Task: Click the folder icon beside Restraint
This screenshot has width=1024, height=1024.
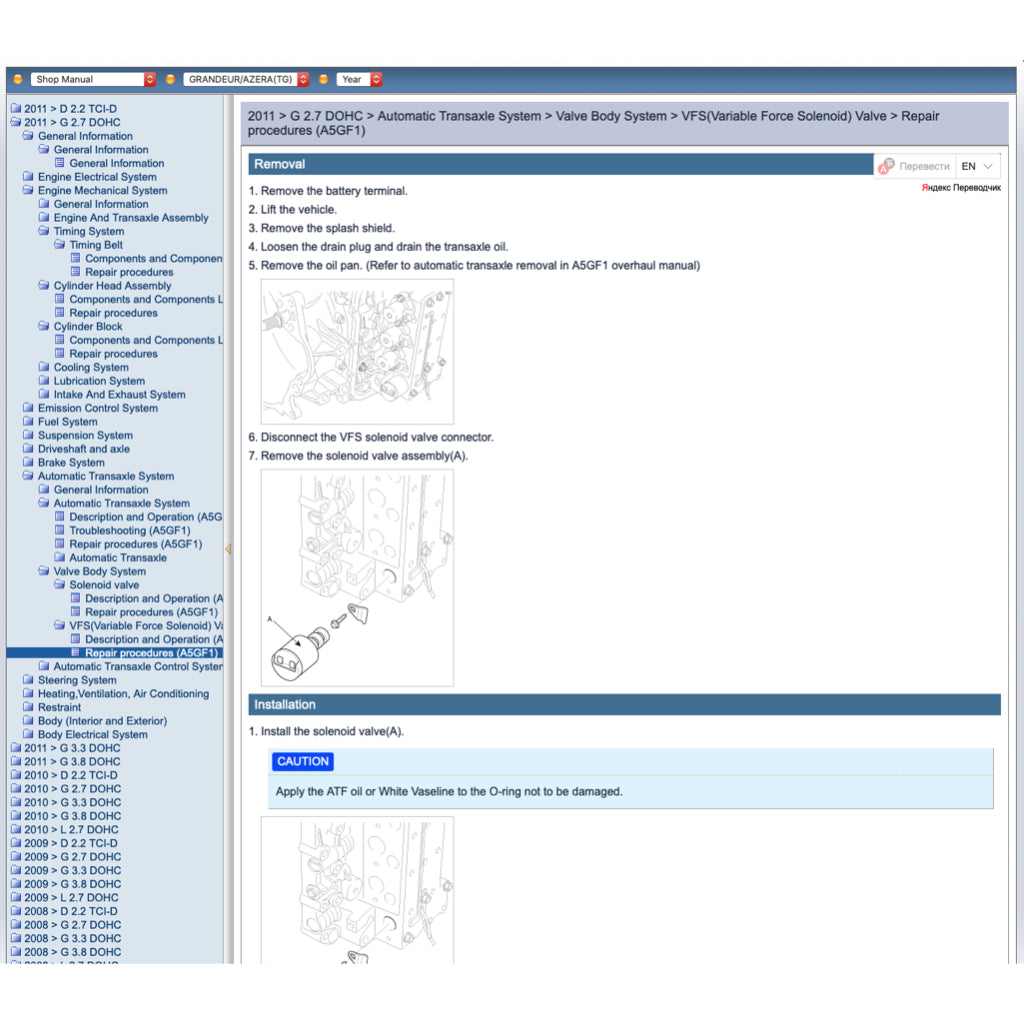Action: (x=28, y=707)
